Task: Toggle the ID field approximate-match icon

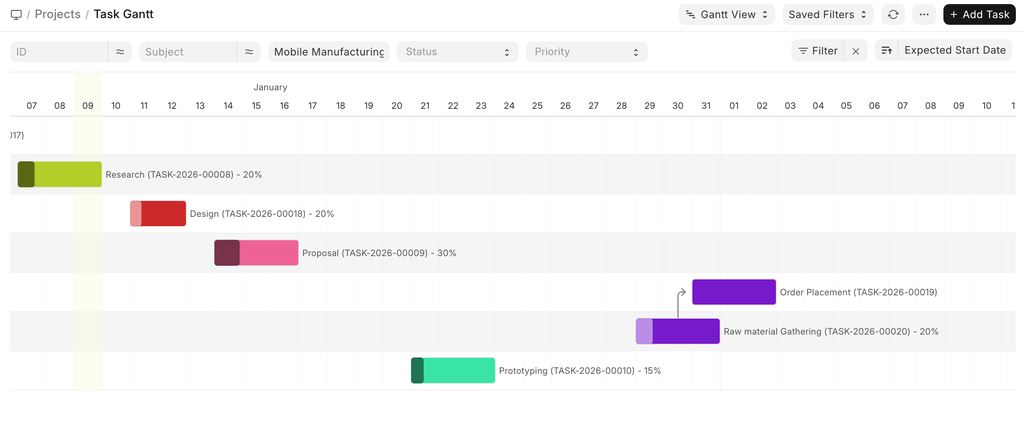Action: tap(120, 52)
